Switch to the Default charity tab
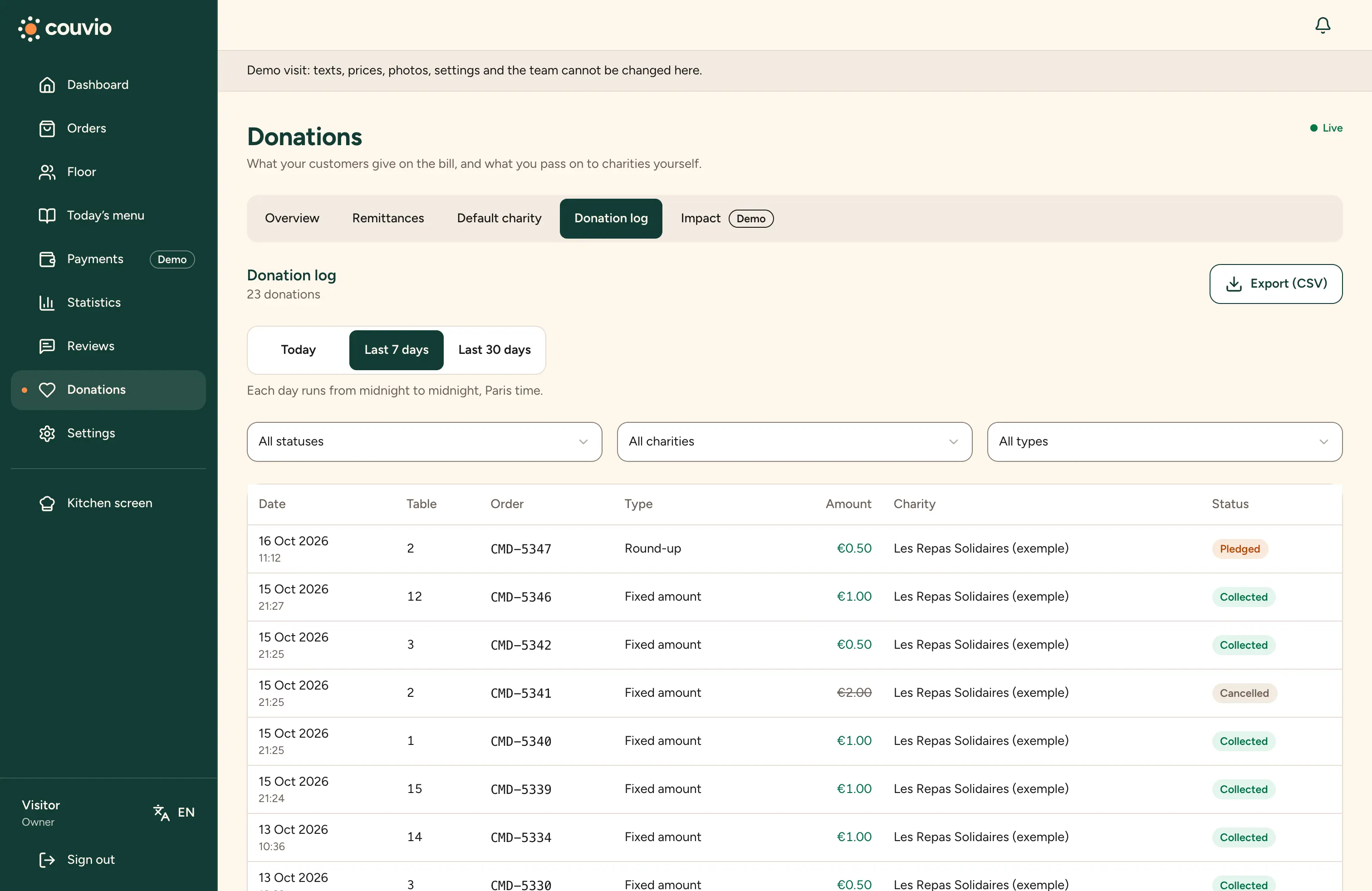Screen dimensions: 1372x891 [499, 218]
